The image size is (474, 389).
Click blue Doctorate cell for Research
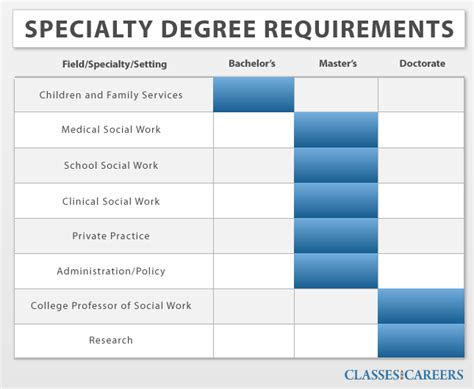[421, 341]
